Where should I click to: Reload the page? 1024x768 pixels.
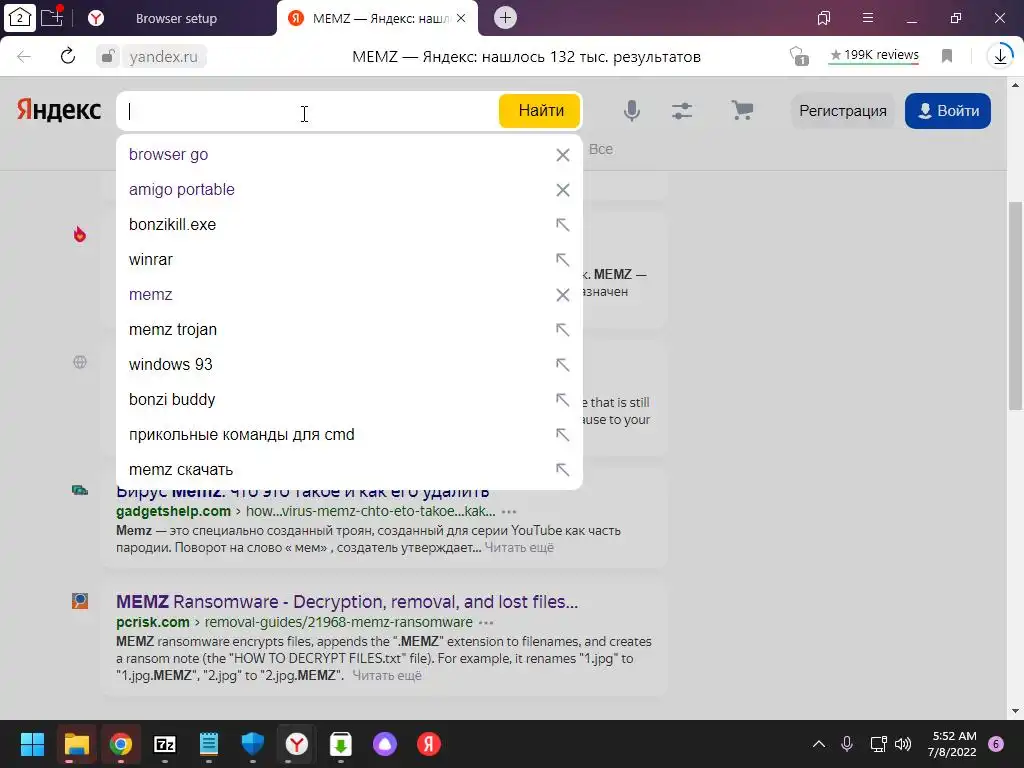(68, 56)
